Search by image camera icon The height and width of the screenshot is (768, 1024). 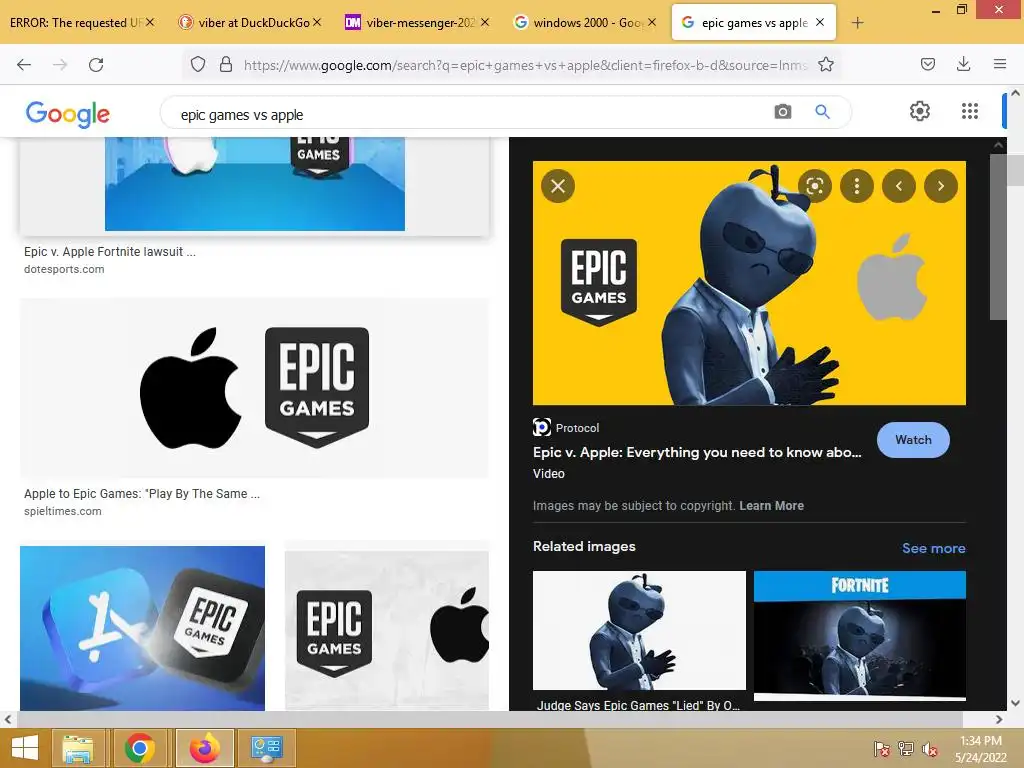point(782,112)
